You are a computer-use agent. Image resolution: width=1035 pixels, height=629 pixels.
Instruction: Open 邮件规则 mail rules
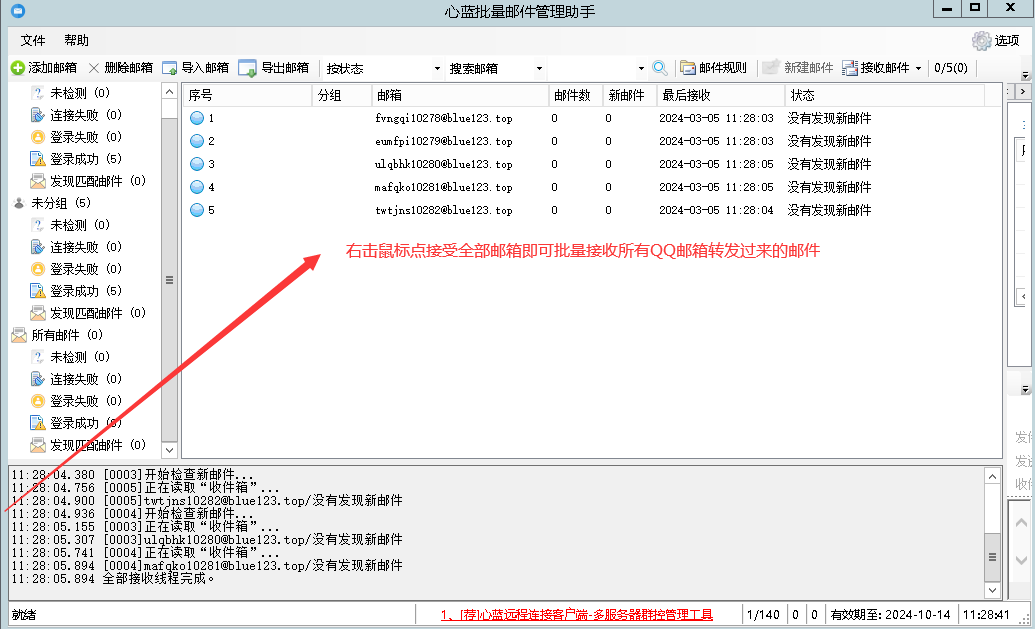coord(714,68)
